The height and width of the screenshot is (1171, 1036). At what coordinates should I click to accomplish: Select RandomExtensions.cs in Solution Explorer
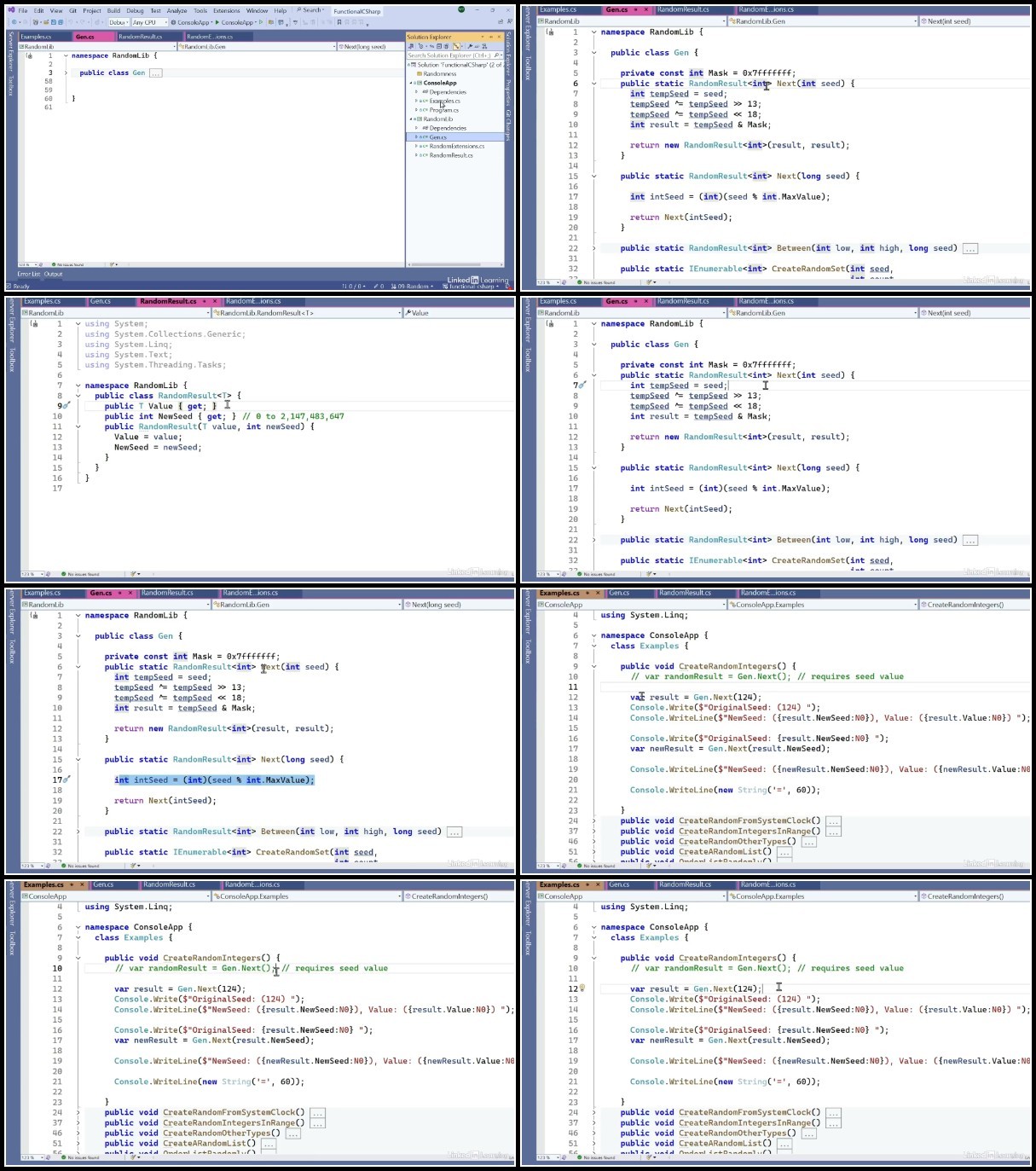click(456, 146)
